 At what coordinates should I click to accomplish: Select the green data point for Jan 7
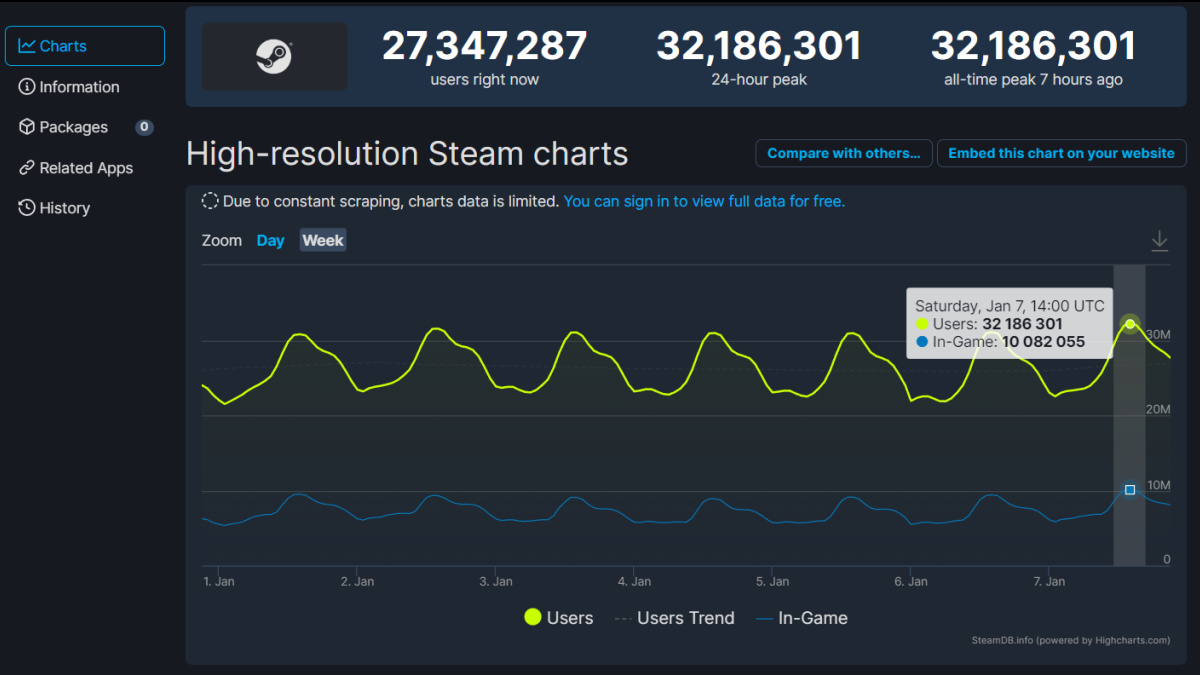click(1129, 324)
